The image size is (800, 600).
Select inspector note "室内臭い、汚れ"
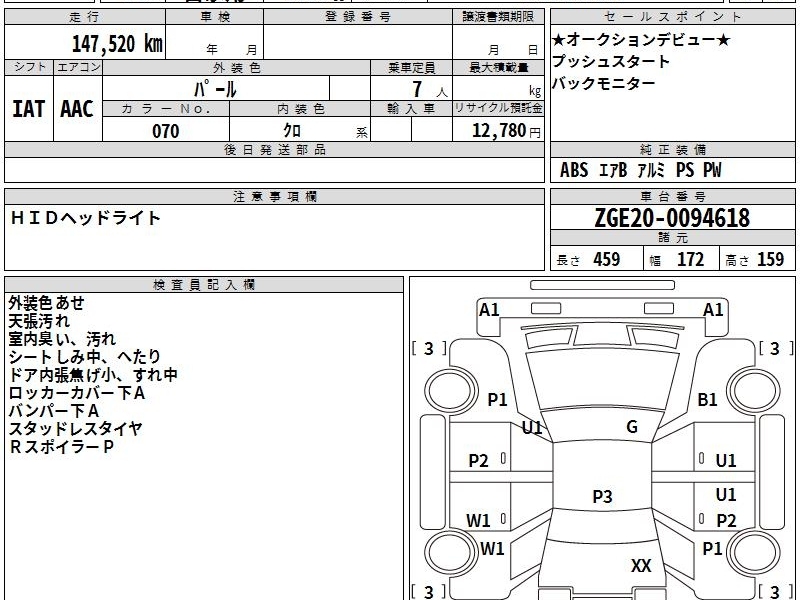62,339
